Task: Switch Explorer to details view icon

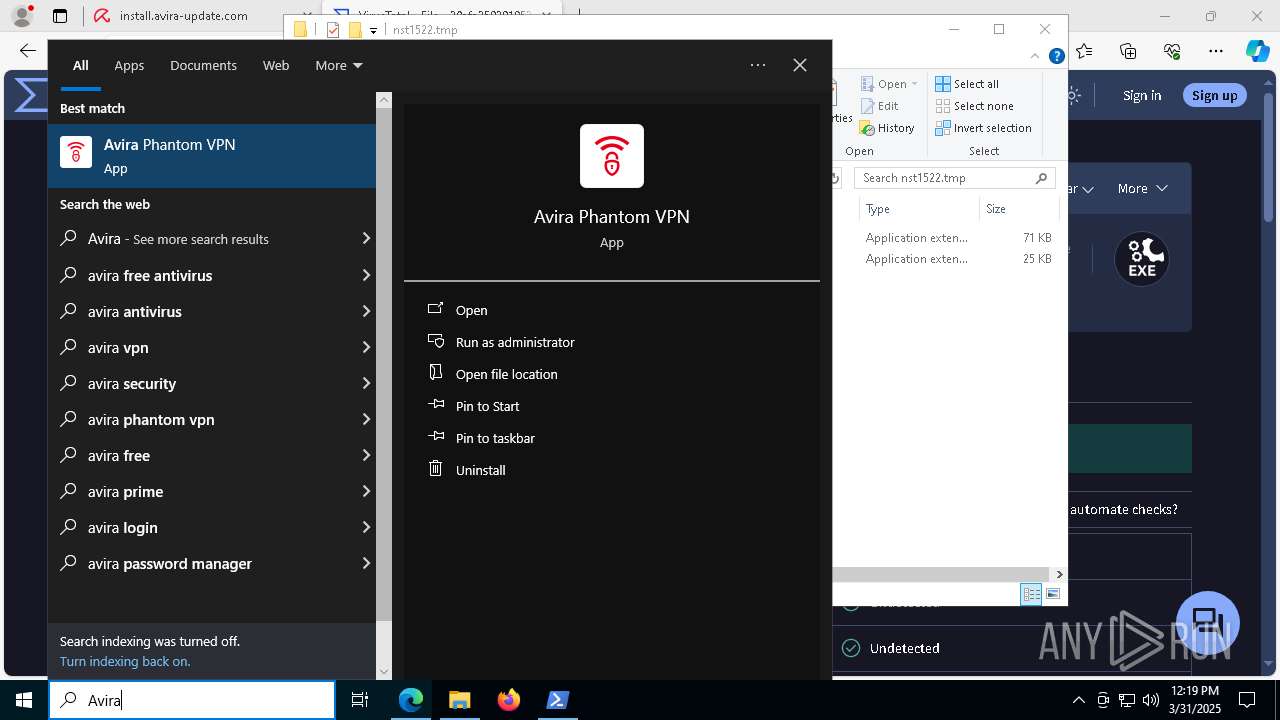Action: click(1031, 594)
